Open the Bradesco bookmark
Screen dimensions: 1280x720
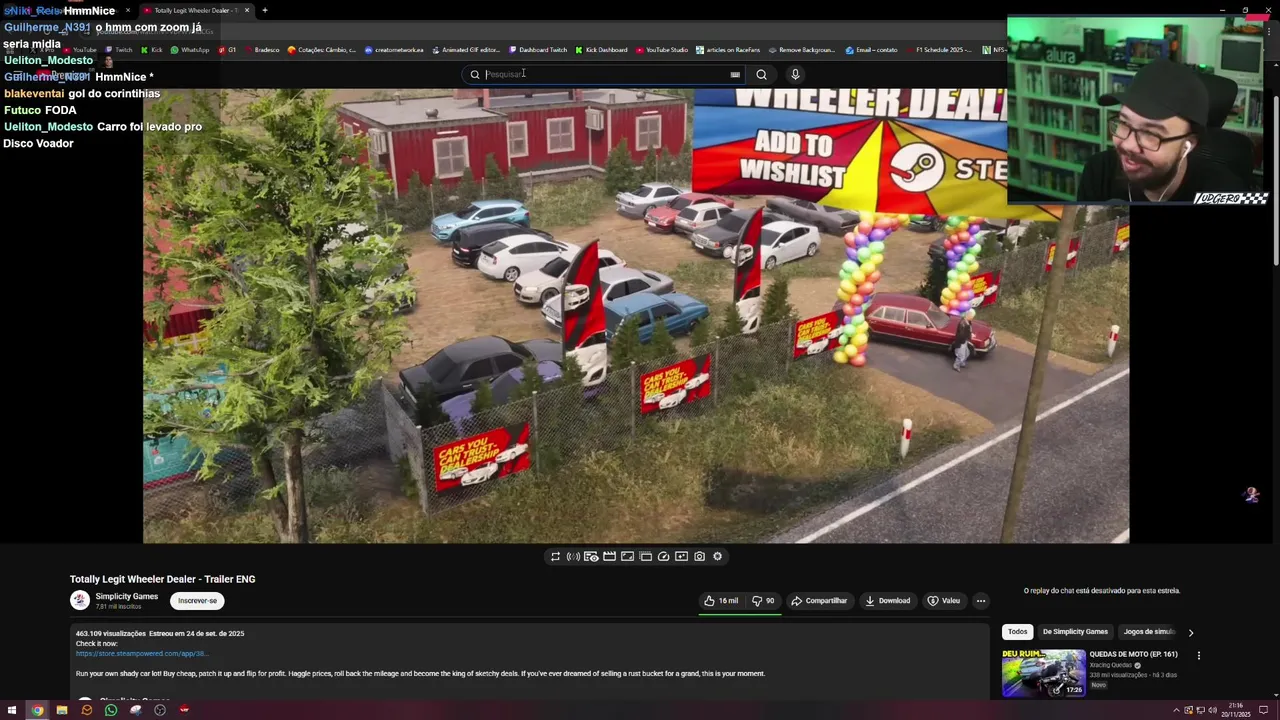point(261,50)
